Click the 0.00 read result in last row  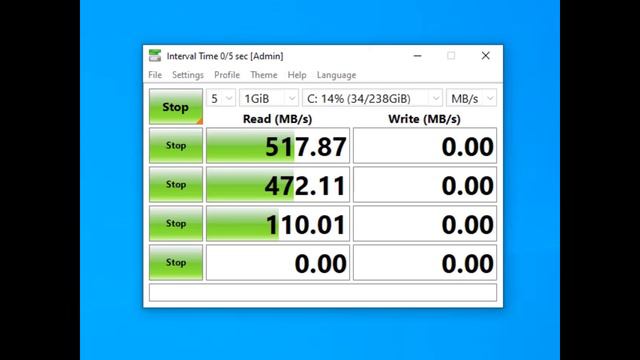(x=278, y=262)
